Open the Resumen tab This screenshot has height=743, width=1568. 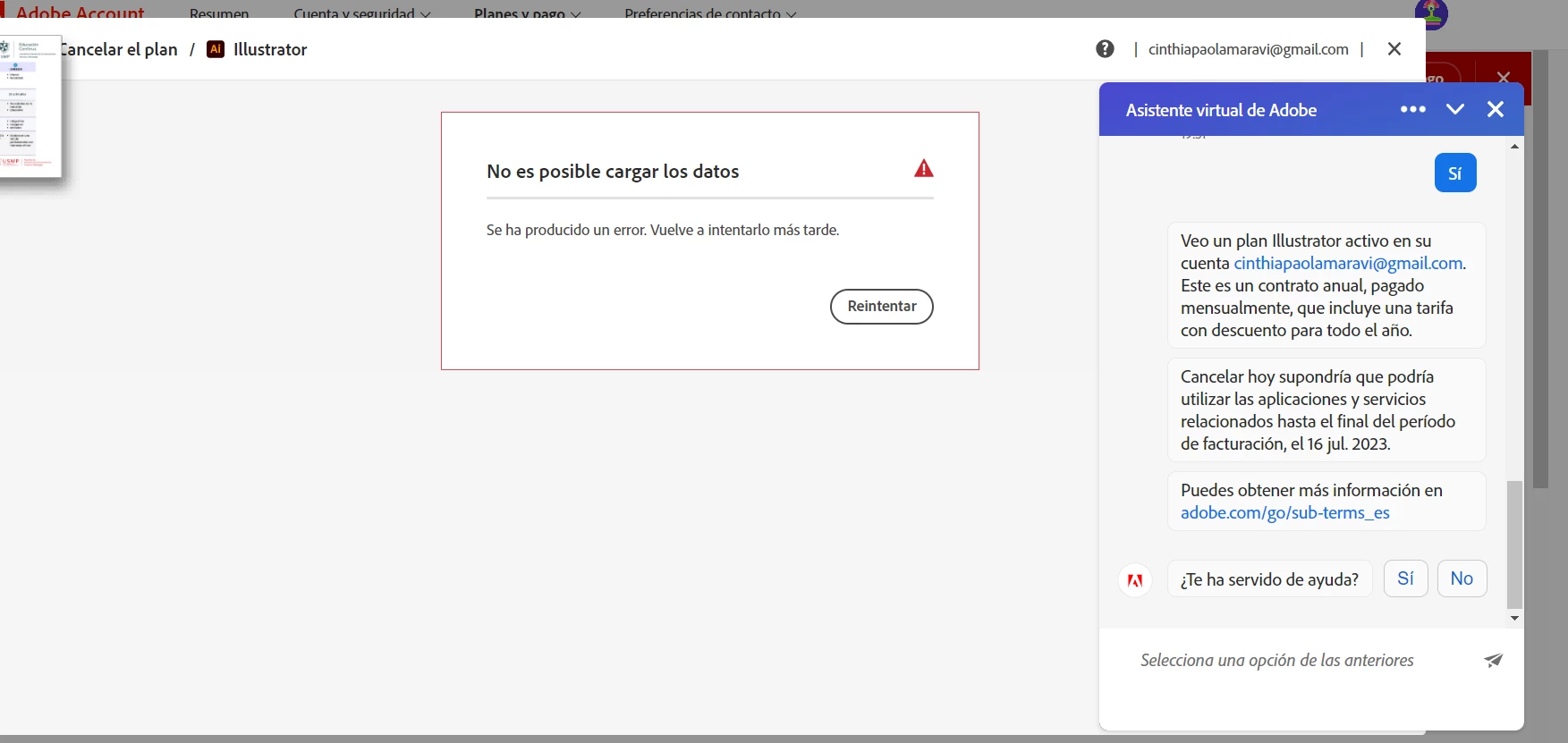coord(219,13)
